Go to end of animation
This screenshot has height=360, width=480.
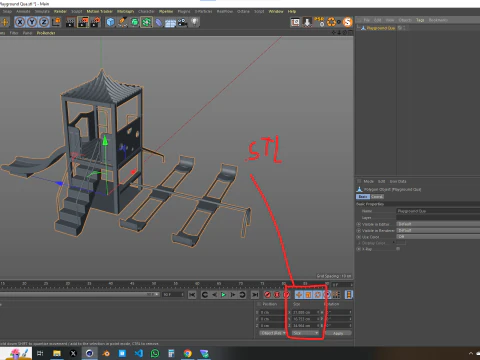(x=255, y=295)
